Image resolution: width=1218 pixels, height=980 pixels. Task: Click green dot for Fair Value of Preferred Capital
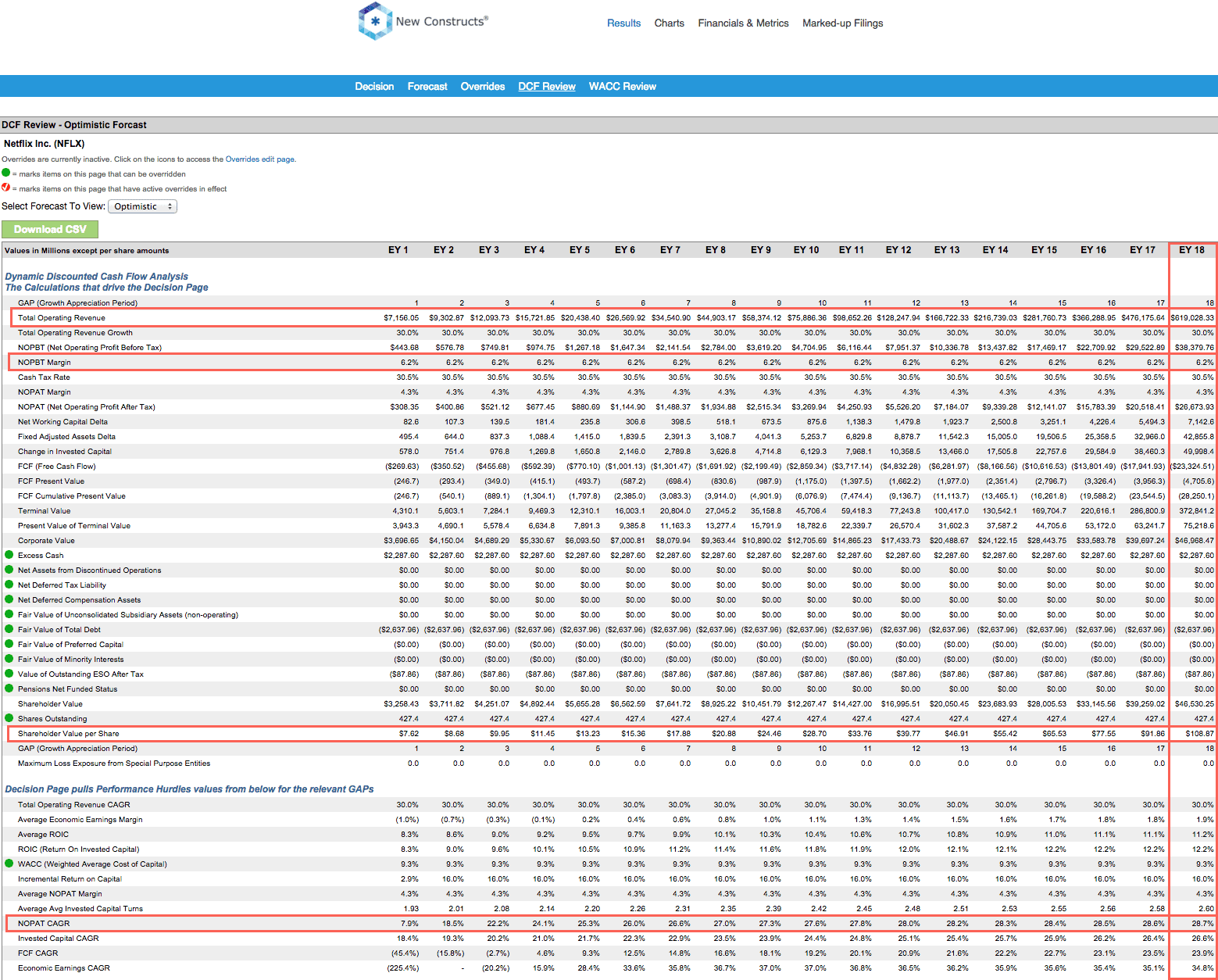pos(9,644)
